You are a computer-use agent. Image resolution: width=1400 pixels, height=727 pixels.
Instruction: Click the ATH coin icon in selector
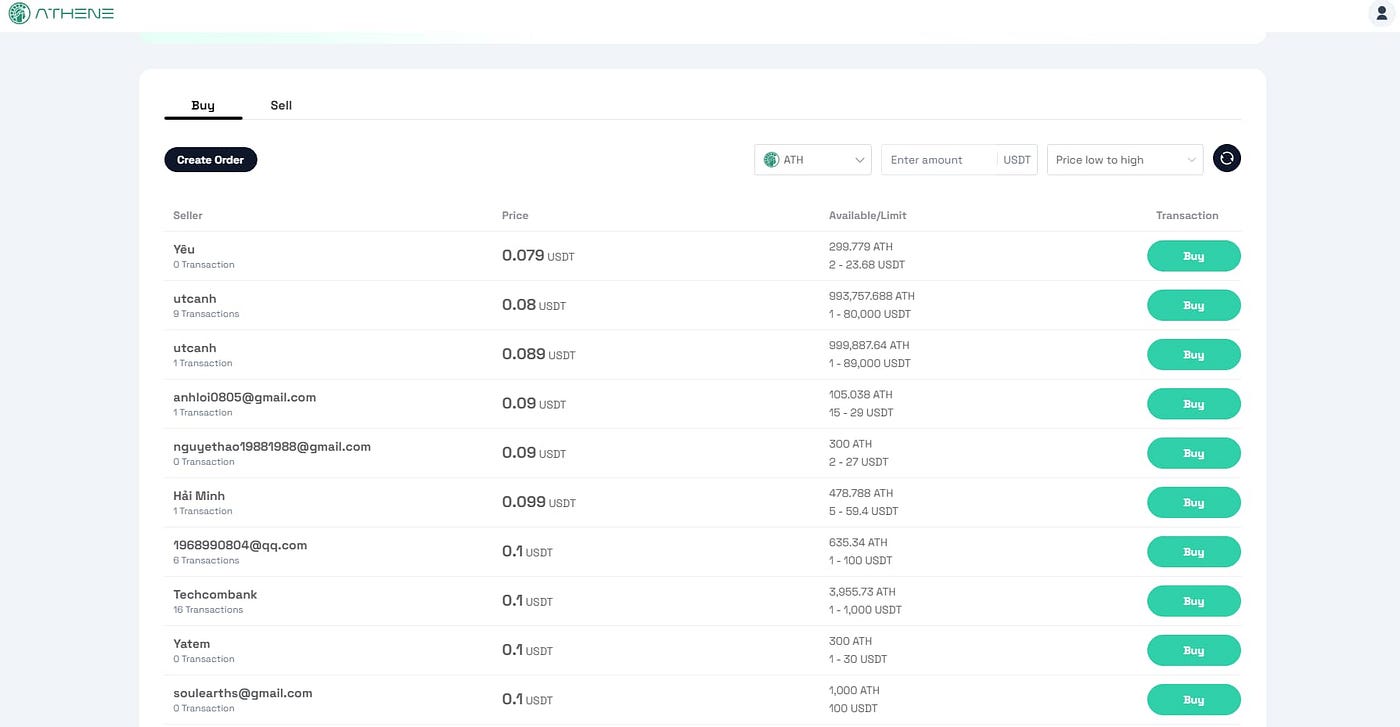771,160
